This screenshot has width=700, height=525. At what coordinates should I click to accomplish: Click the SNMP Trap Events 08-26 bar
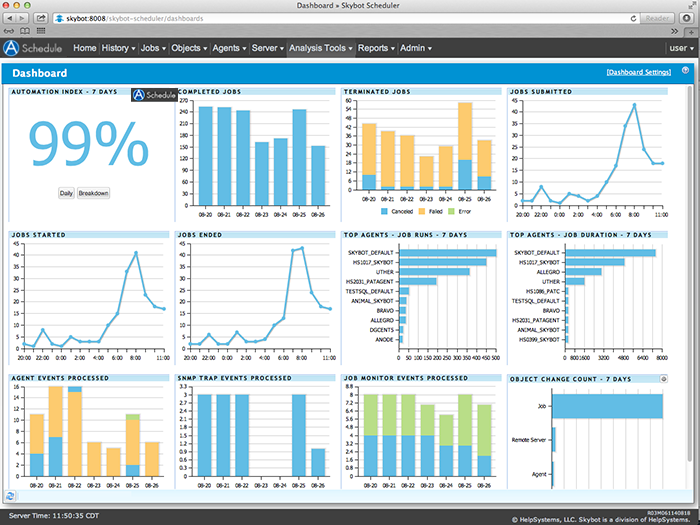coord(318,462)
